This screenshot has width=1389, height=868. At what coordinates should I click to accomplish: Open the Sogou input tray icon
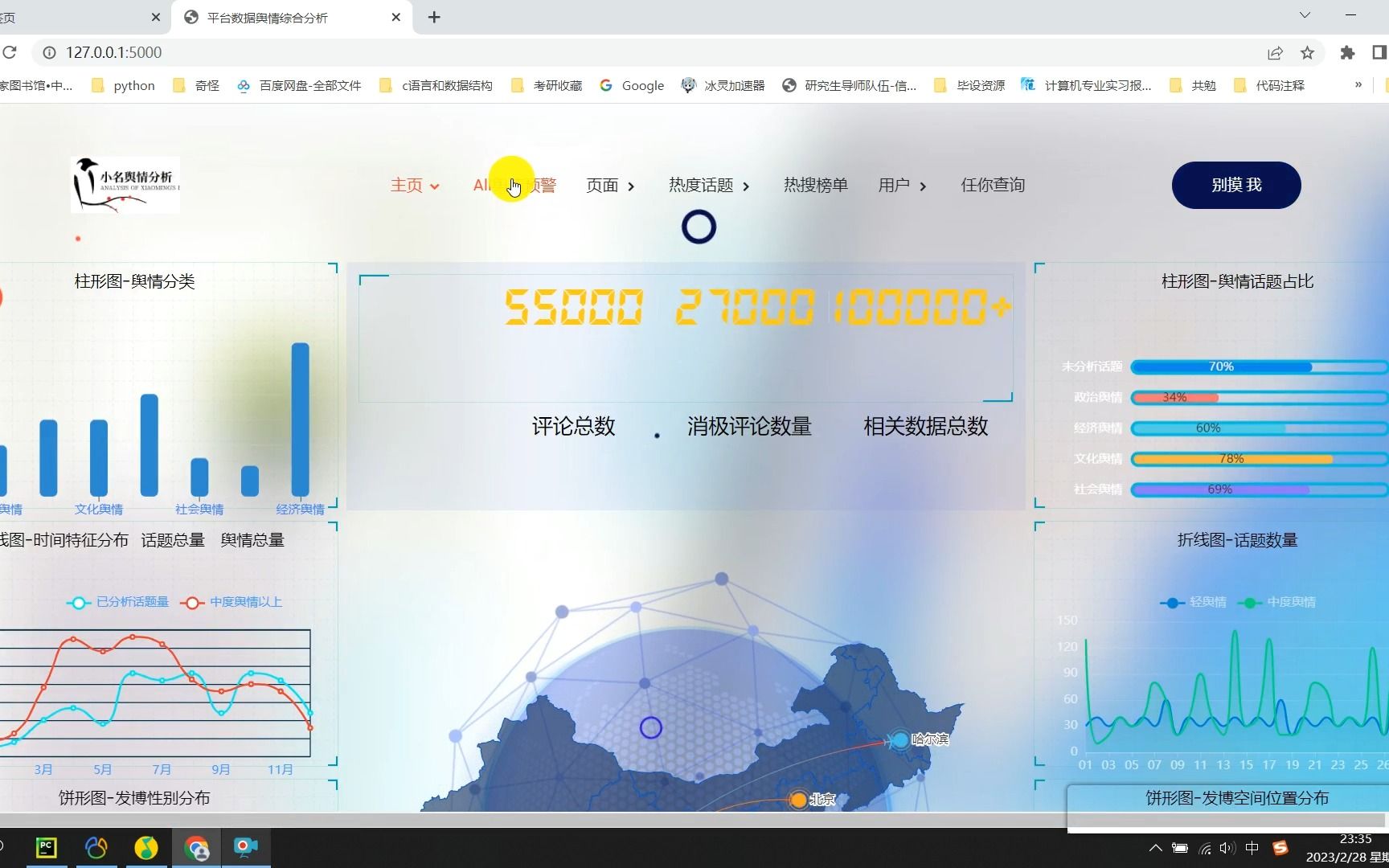coord(1280,848)
